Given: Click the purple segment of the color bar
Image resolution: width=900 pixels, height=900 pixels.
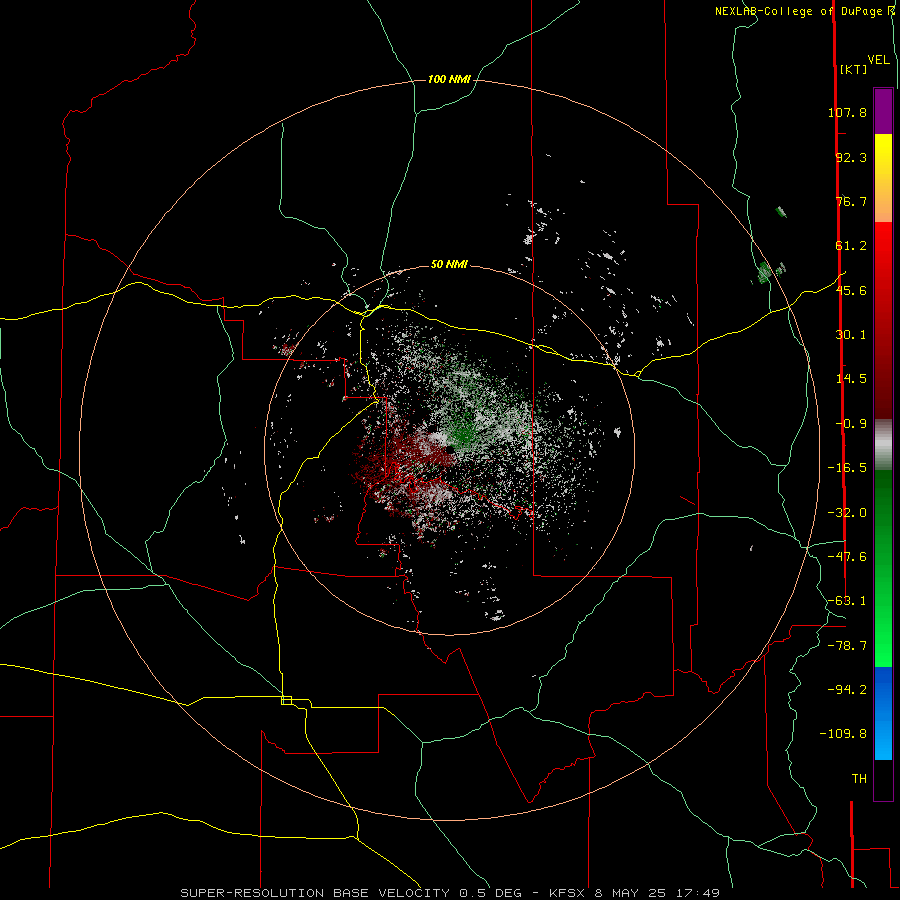Looking at the screenshot, I should point(883,111).
